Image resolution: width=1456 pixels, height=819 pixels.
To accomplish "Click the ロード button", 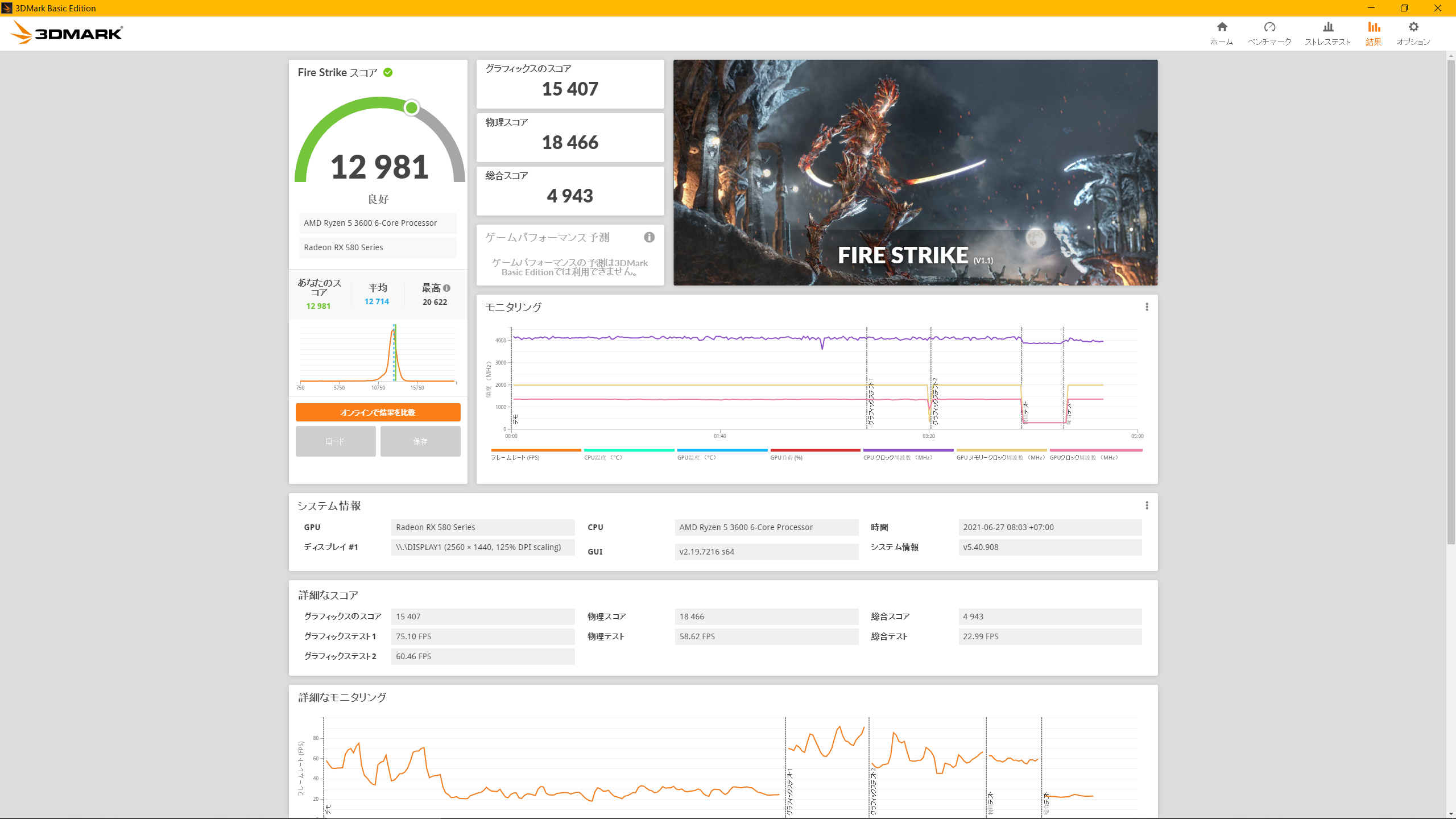I will (x=336, y=441).
